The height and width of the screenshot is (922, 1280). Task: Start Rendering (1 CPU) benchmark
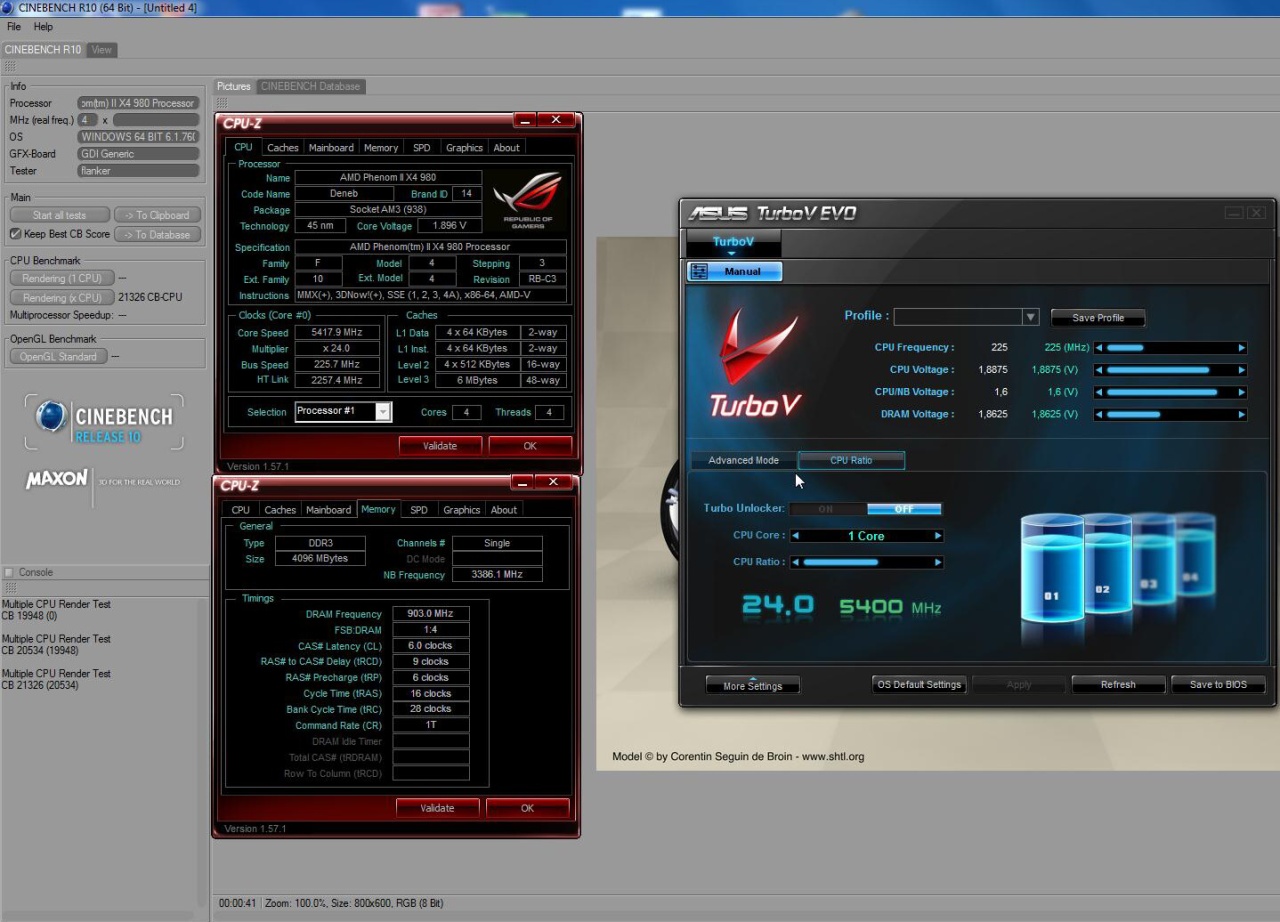(62, 278)
